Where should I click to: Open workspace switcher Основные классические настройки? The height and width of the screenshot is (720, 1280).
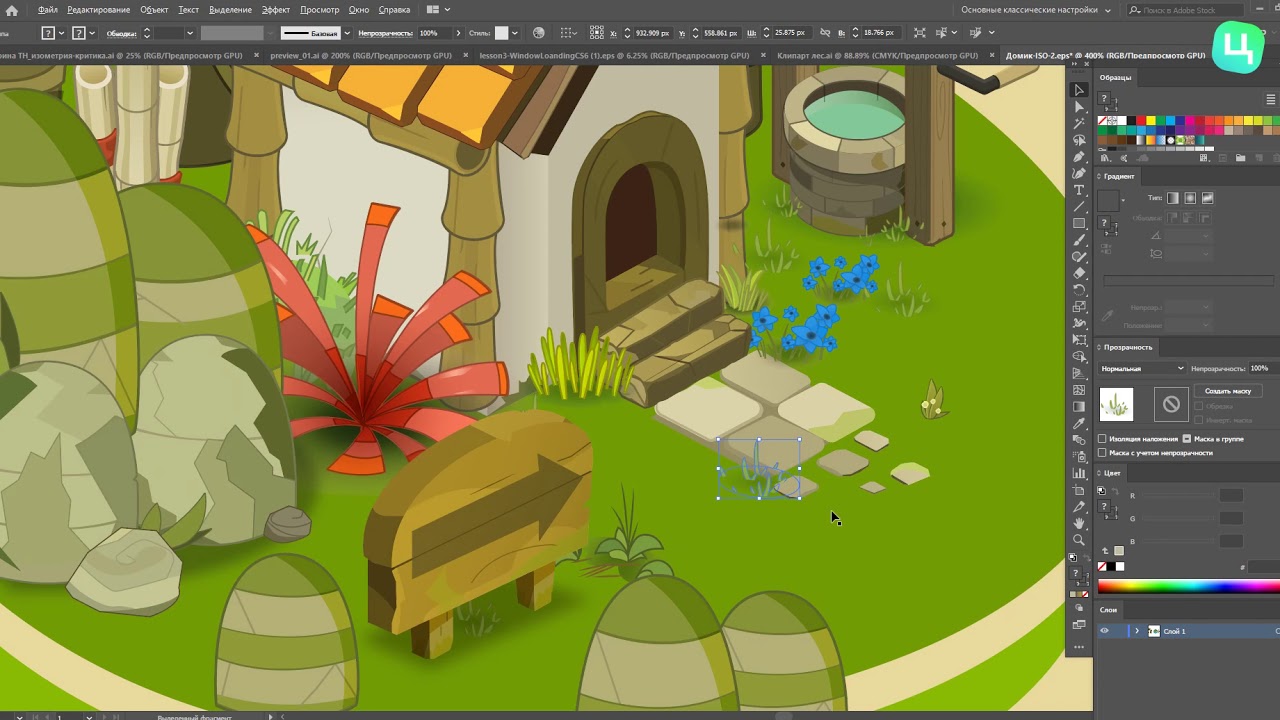point(1036,10)
